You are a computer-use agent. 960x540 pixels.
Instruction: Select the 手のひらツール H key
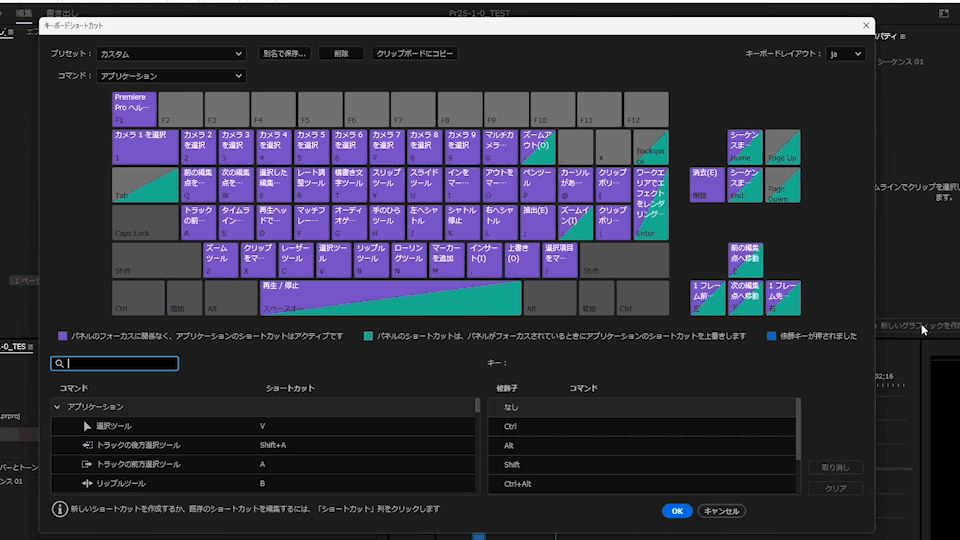pyautogui.click(x=387, y=222)
